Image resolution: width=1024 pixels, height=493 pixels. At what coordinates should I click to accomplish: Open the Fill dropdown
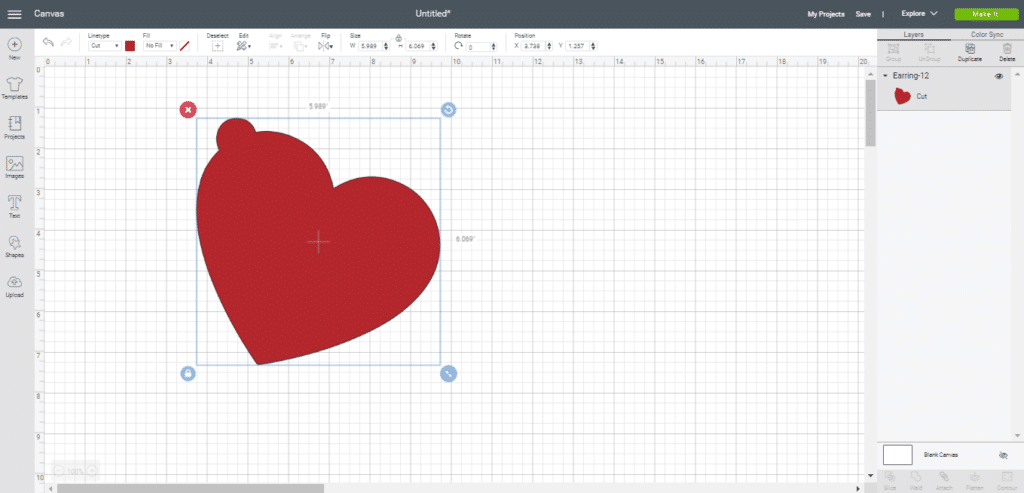[159, 46]
